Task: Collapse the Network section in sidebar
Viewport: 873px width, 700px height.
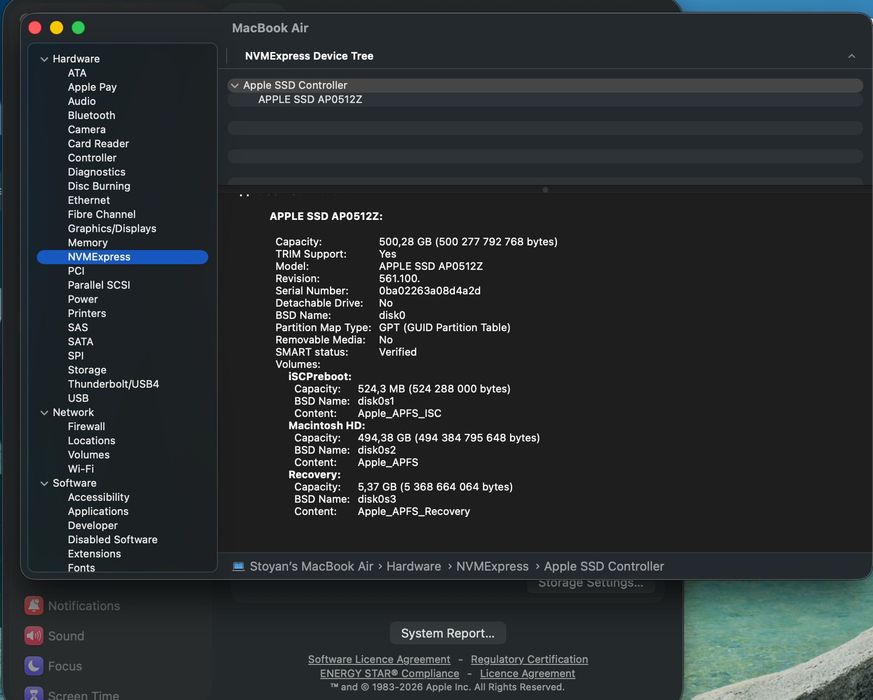Action: coord(44,413)
